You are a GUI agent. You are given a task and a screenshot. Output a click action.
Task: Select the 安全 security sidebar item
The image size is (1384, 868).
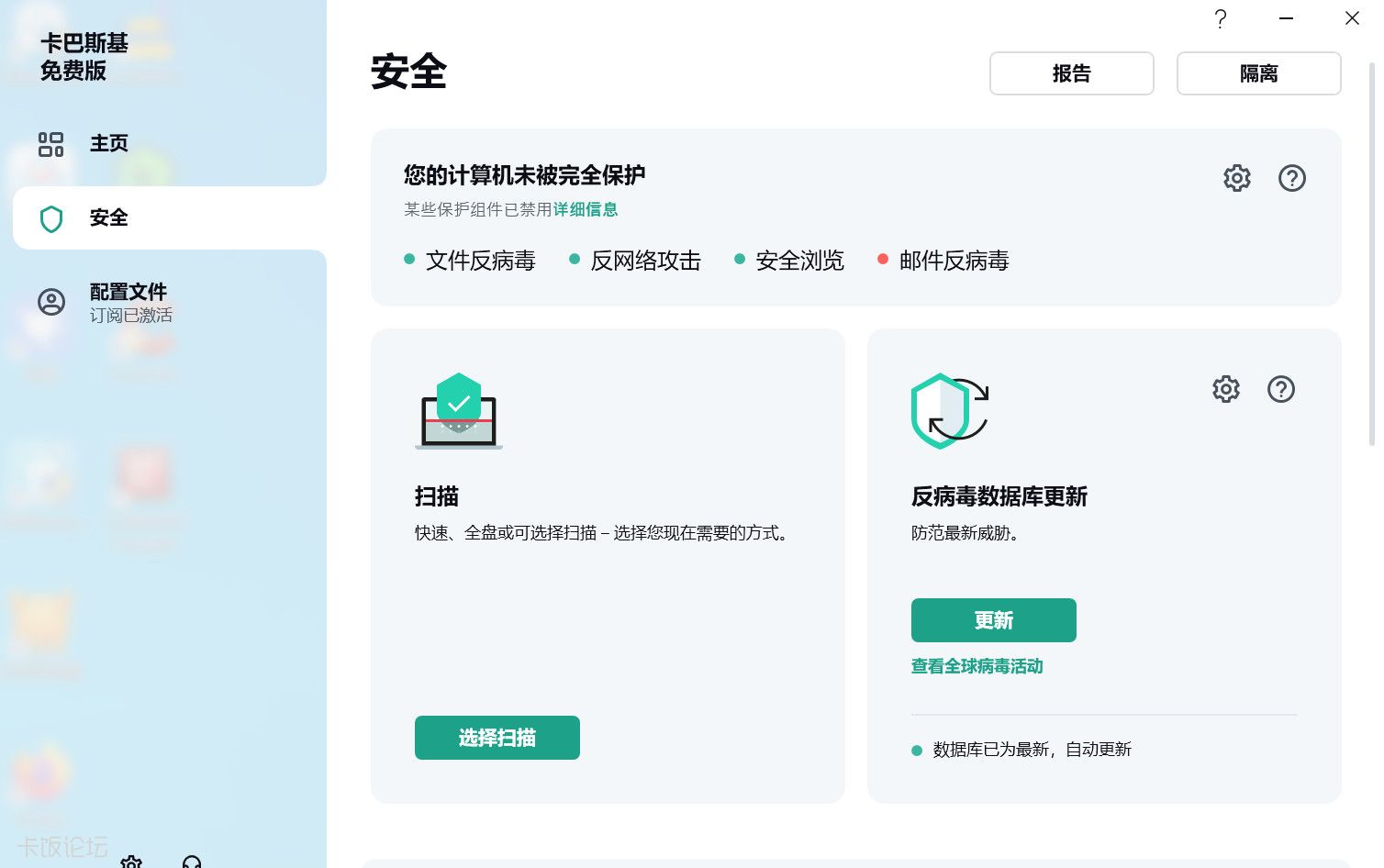169,218
